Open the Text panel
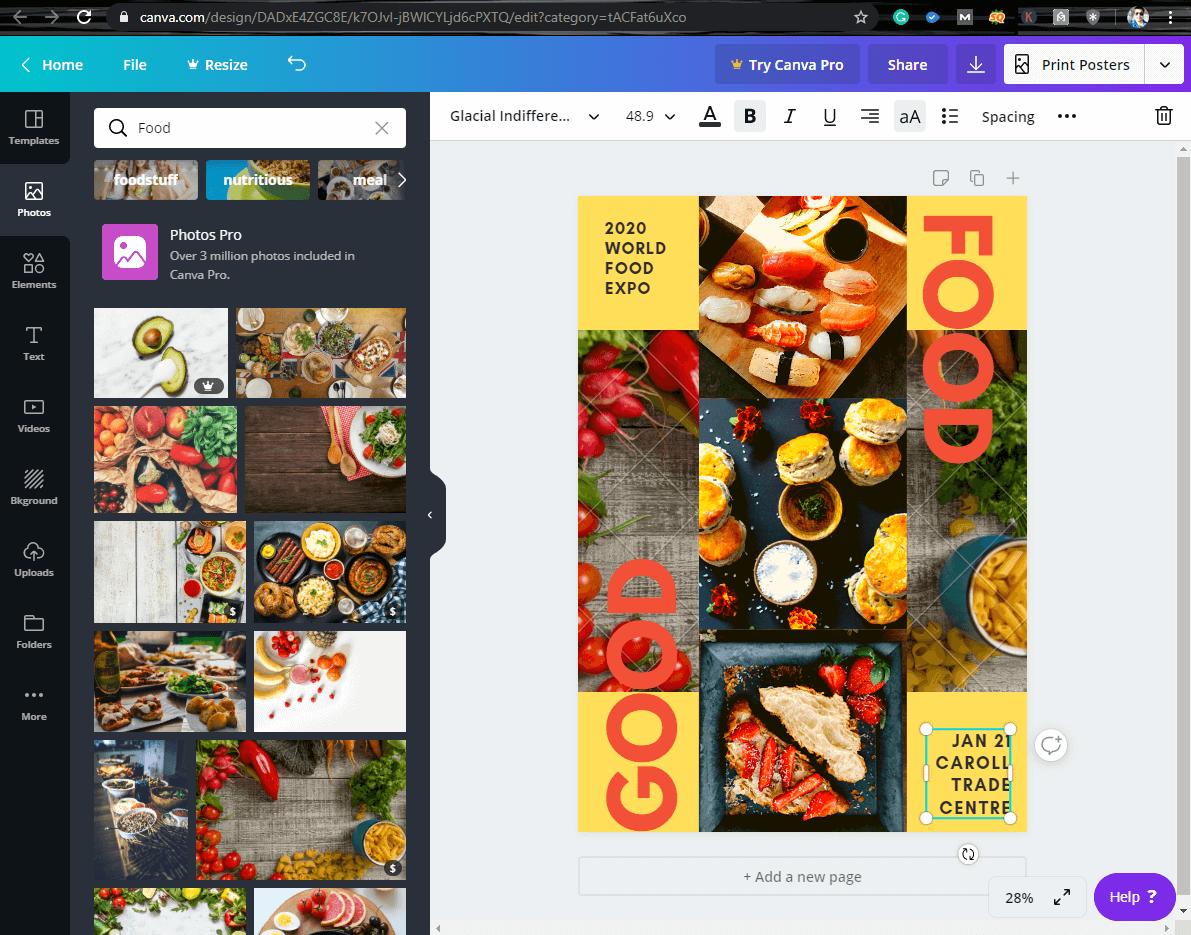Viewport: 1191px width, 935px height. coord(33,344)
